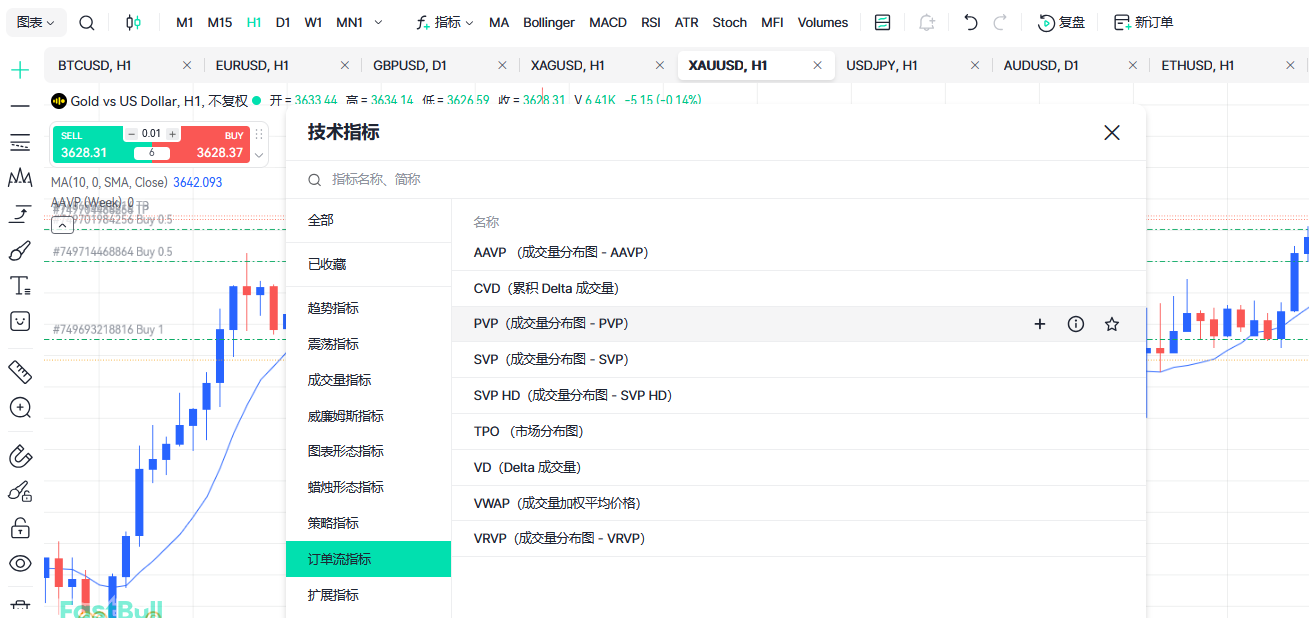This screenshot has width=1309, height=618.
Task: Switch to the USDJPY, H1 tab
Action: click(882, 65)
